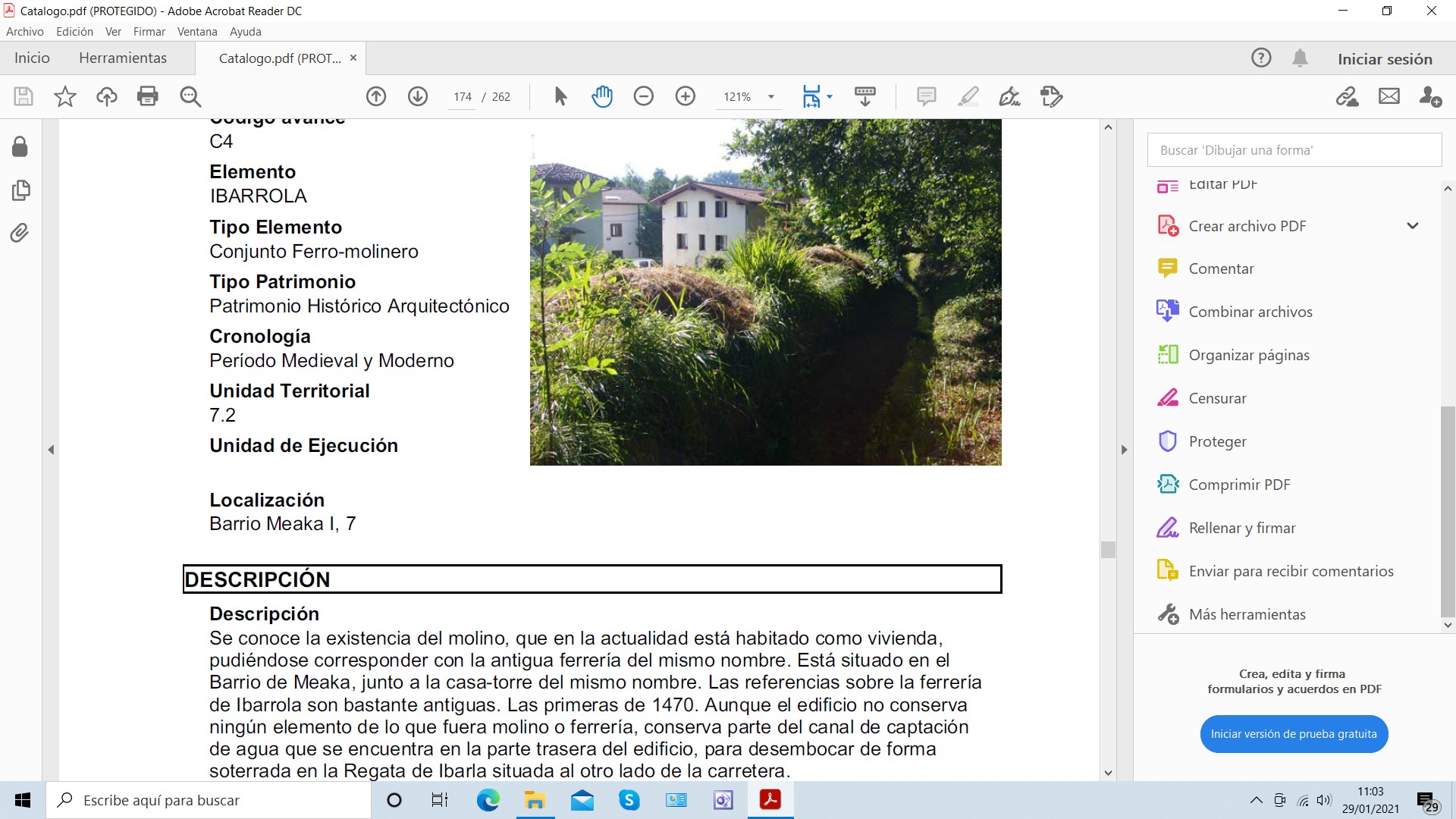
Task: Expand the left navigation pane arrow
Action: click(x=51, y=450)
